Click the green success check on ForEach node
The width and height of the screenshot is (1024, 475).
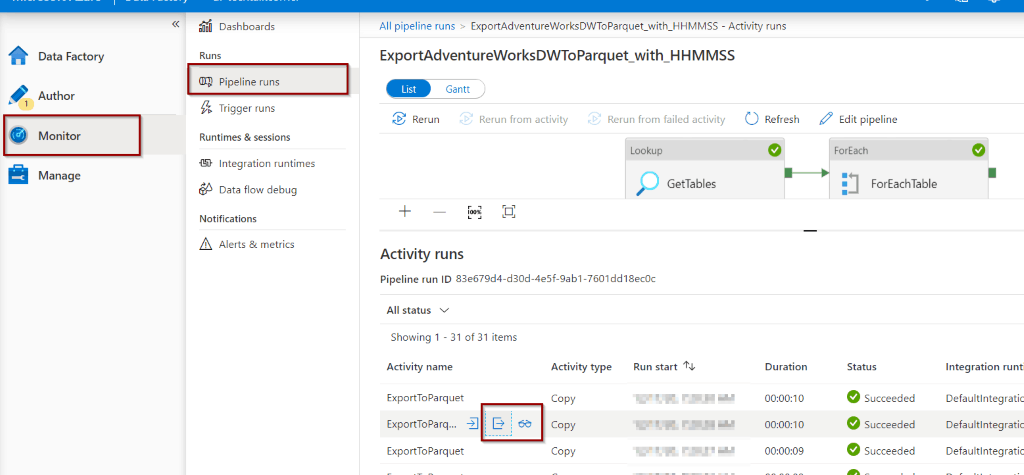978,150
